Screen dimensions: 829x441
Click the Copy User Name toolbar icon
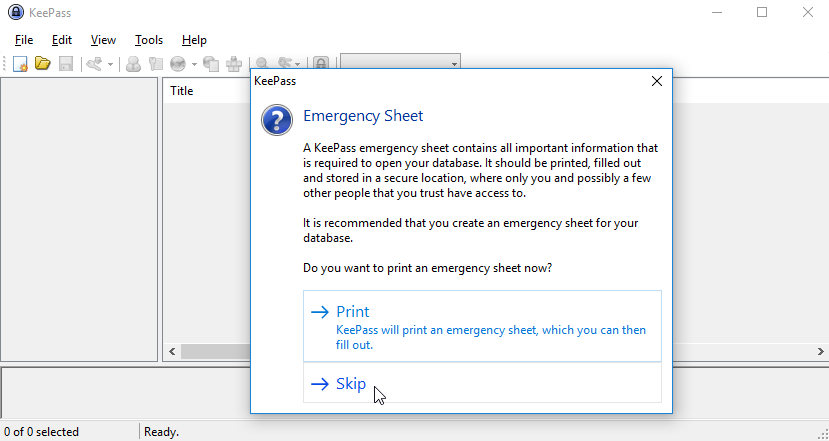click(133, 63)
